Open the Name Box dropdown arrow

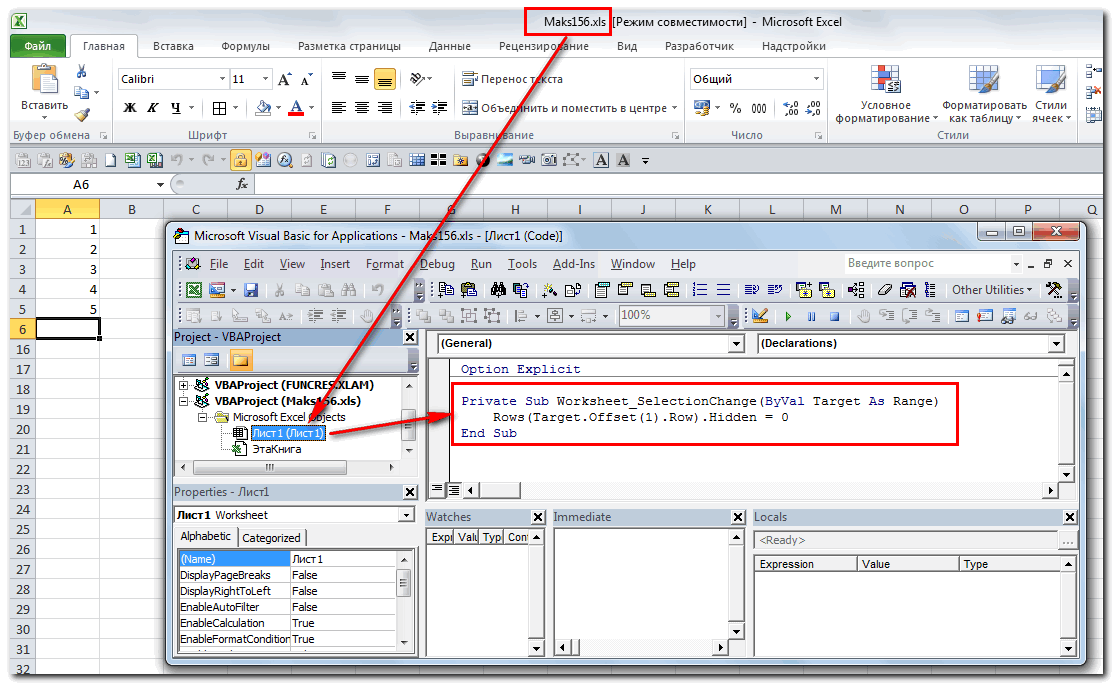coord(161,185)
